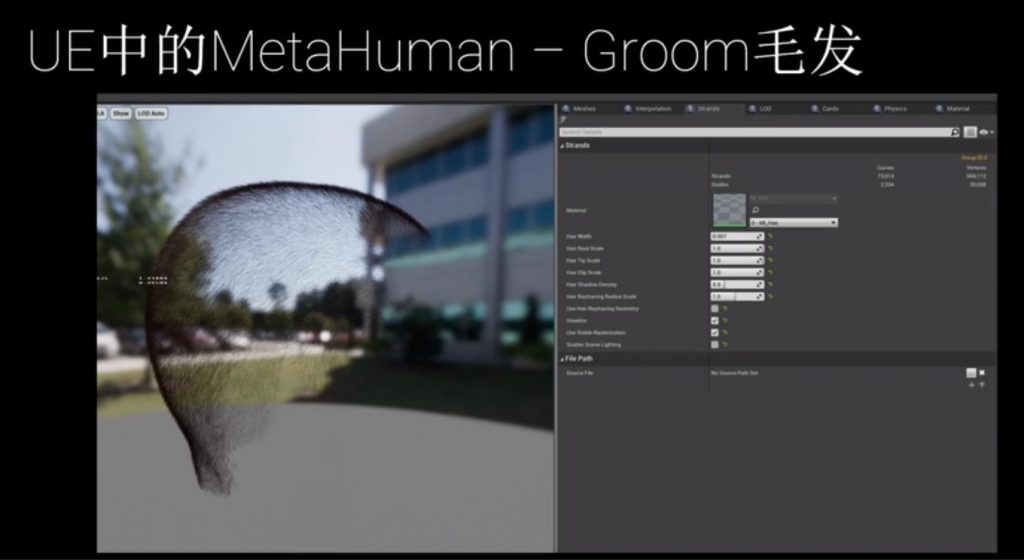The height and width of the screenshot is (560, 1024).
Task: Click the LOD Auto viewport button
Action: [152, 114]
